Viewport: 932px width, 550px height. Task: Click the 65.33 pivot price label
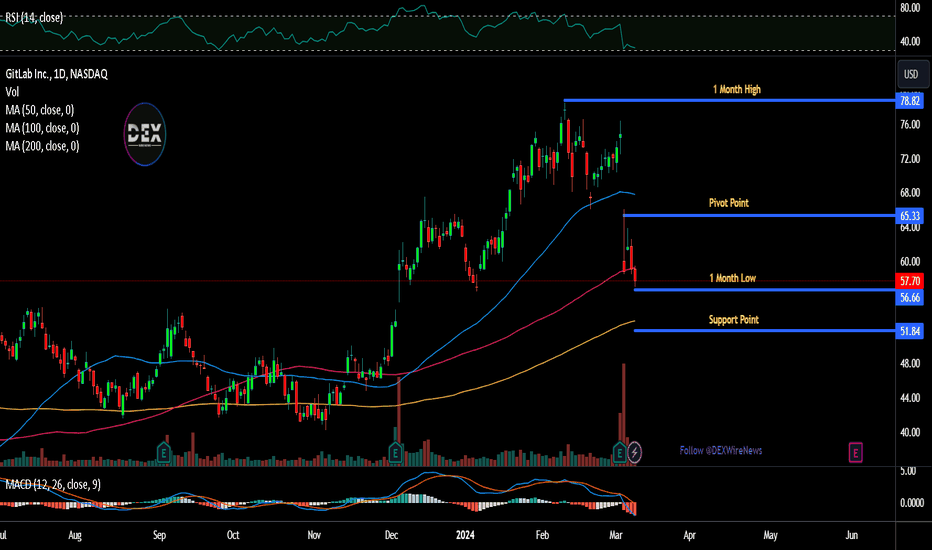tap(909, 216)
